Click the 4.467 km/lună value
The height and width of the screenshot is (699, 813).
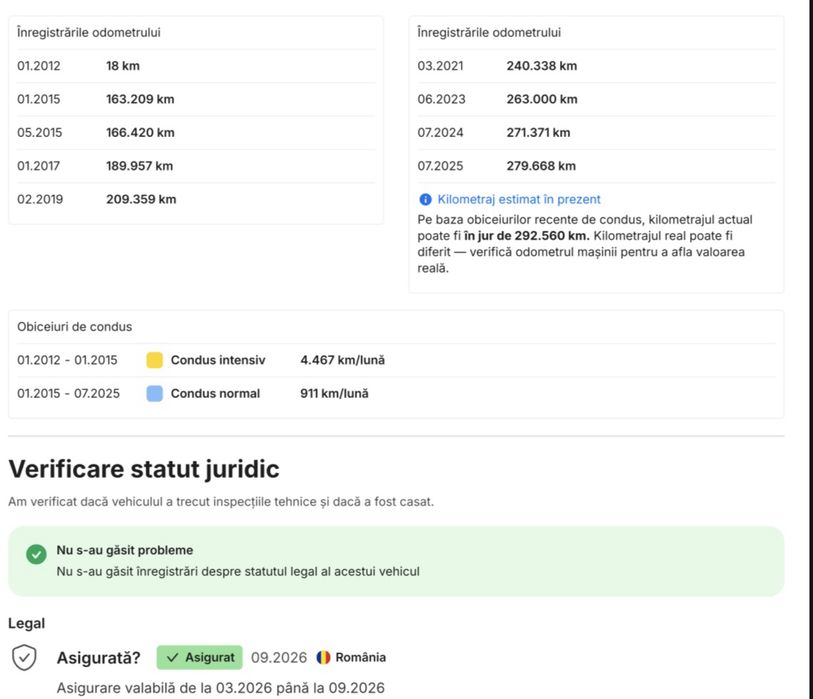pos(342,360)
